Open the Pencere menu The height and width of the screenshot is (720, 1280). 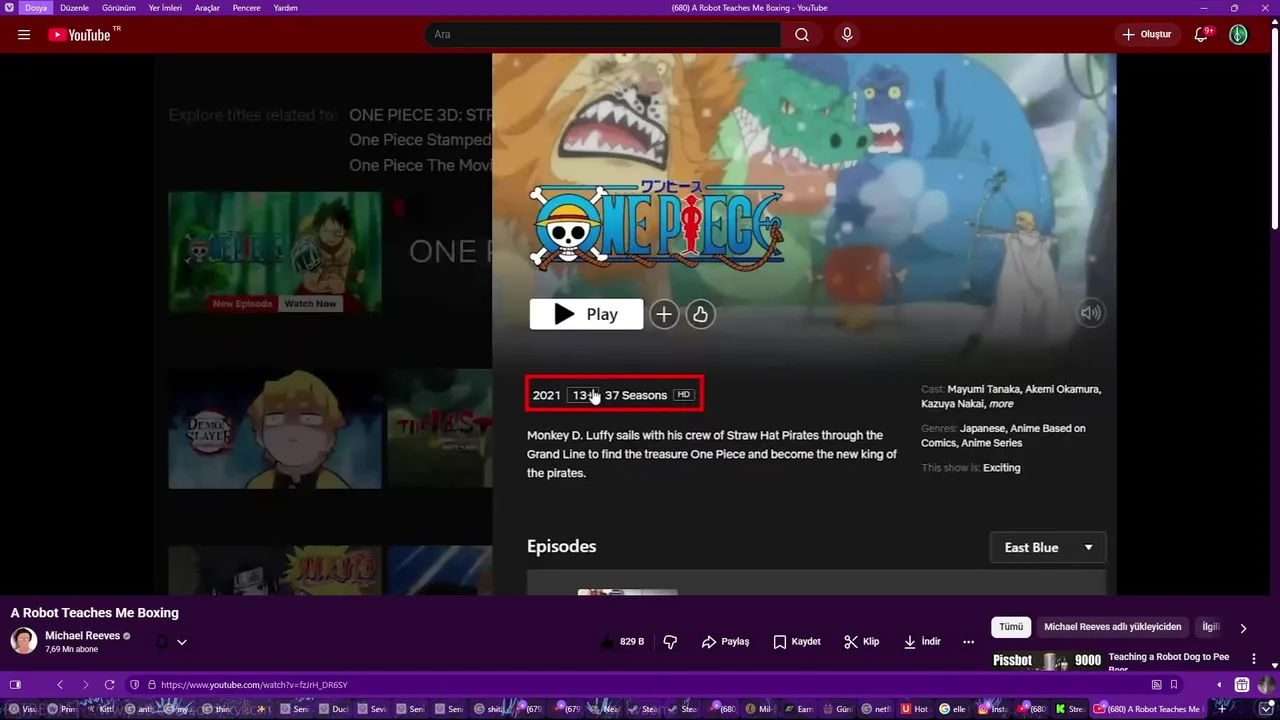click(247, 8)
